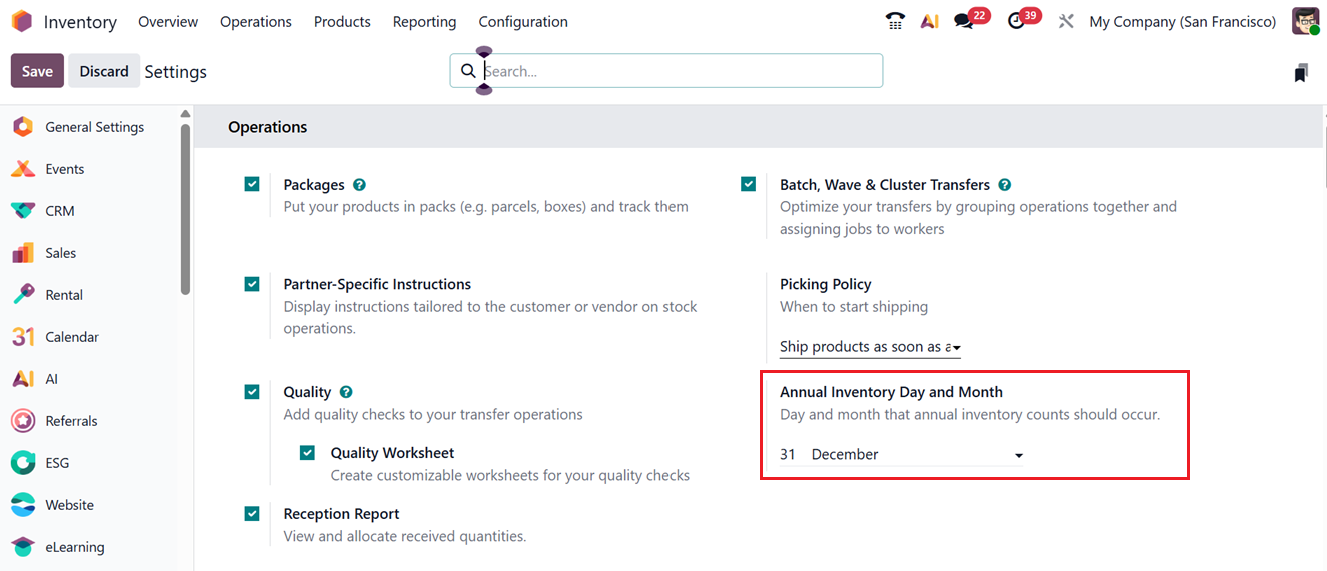
Task: Open the Picking Policy dropdown
Action: 869,347
